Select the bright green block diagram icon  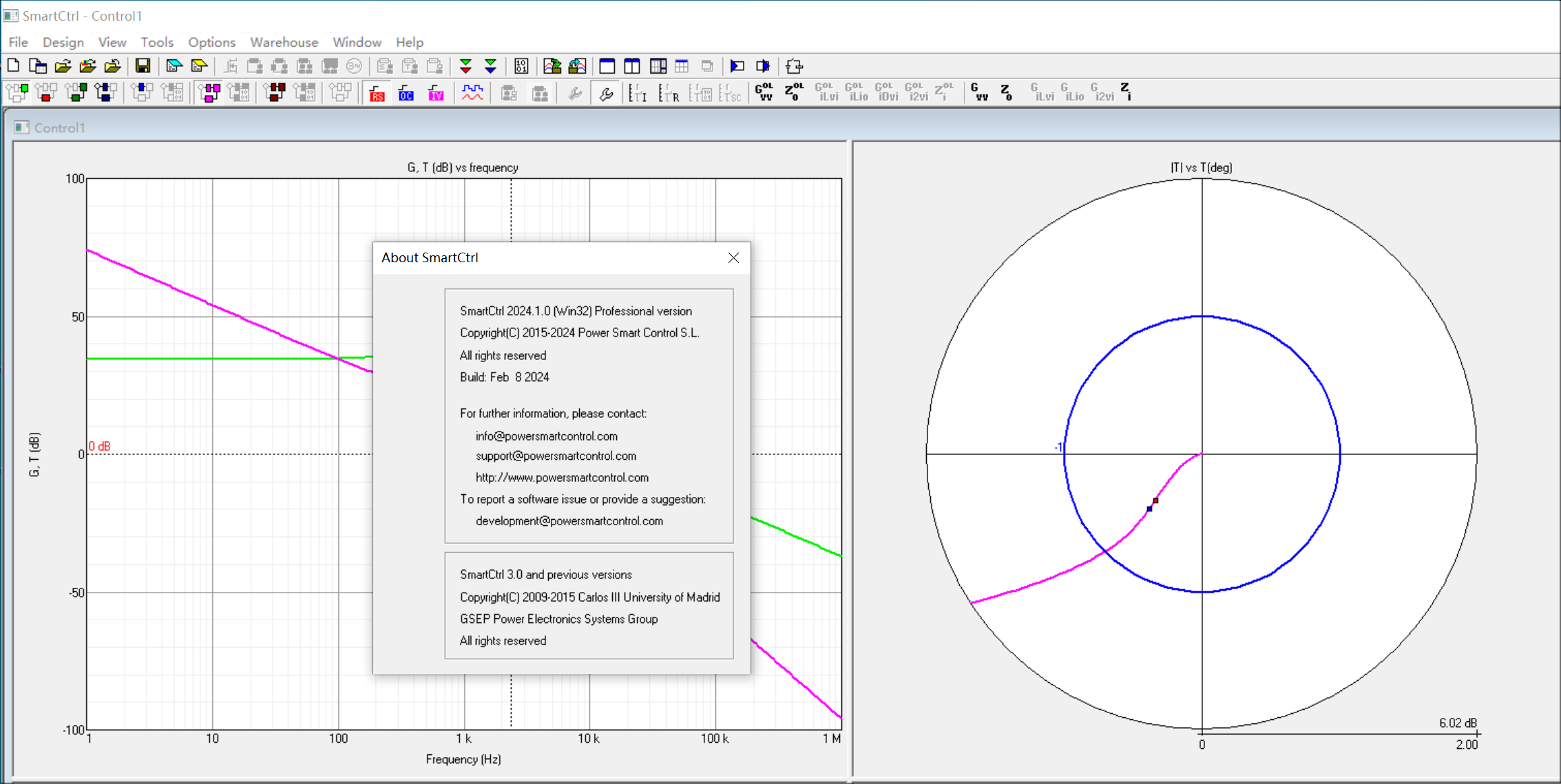tap(17, 92)
